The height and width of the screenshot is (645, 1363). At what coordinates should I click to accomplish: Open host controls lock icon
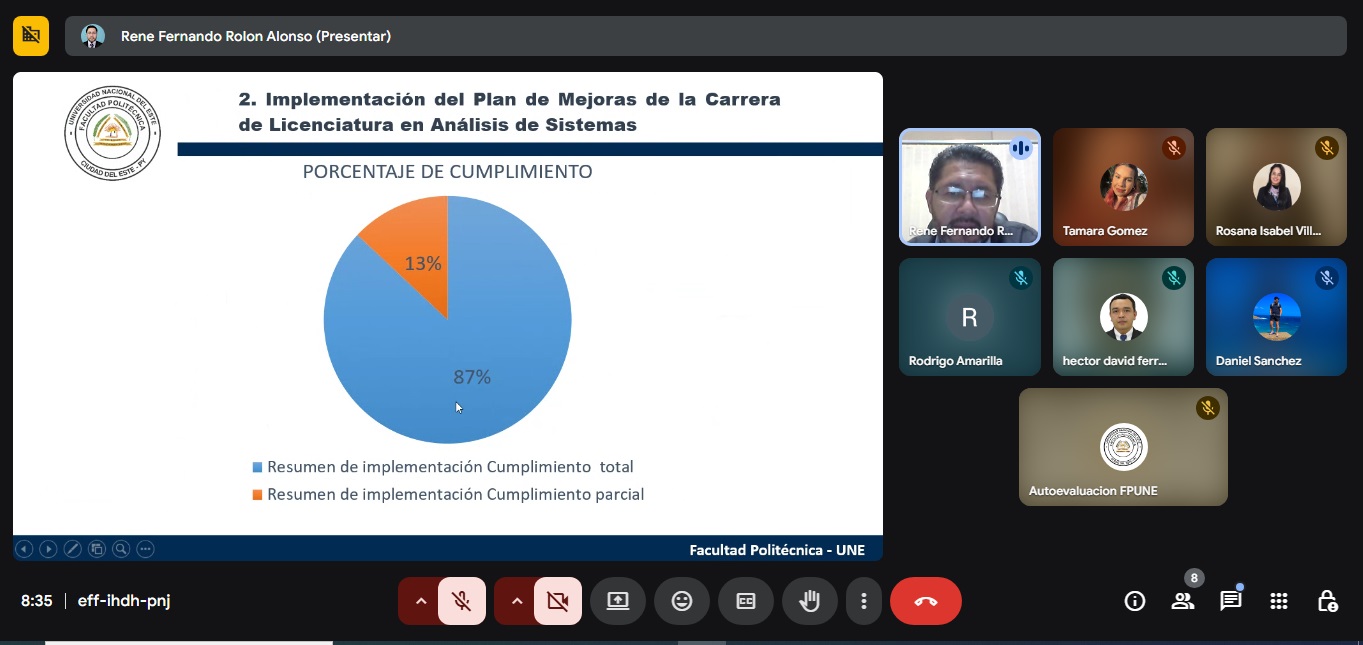tap(1327, 601)
